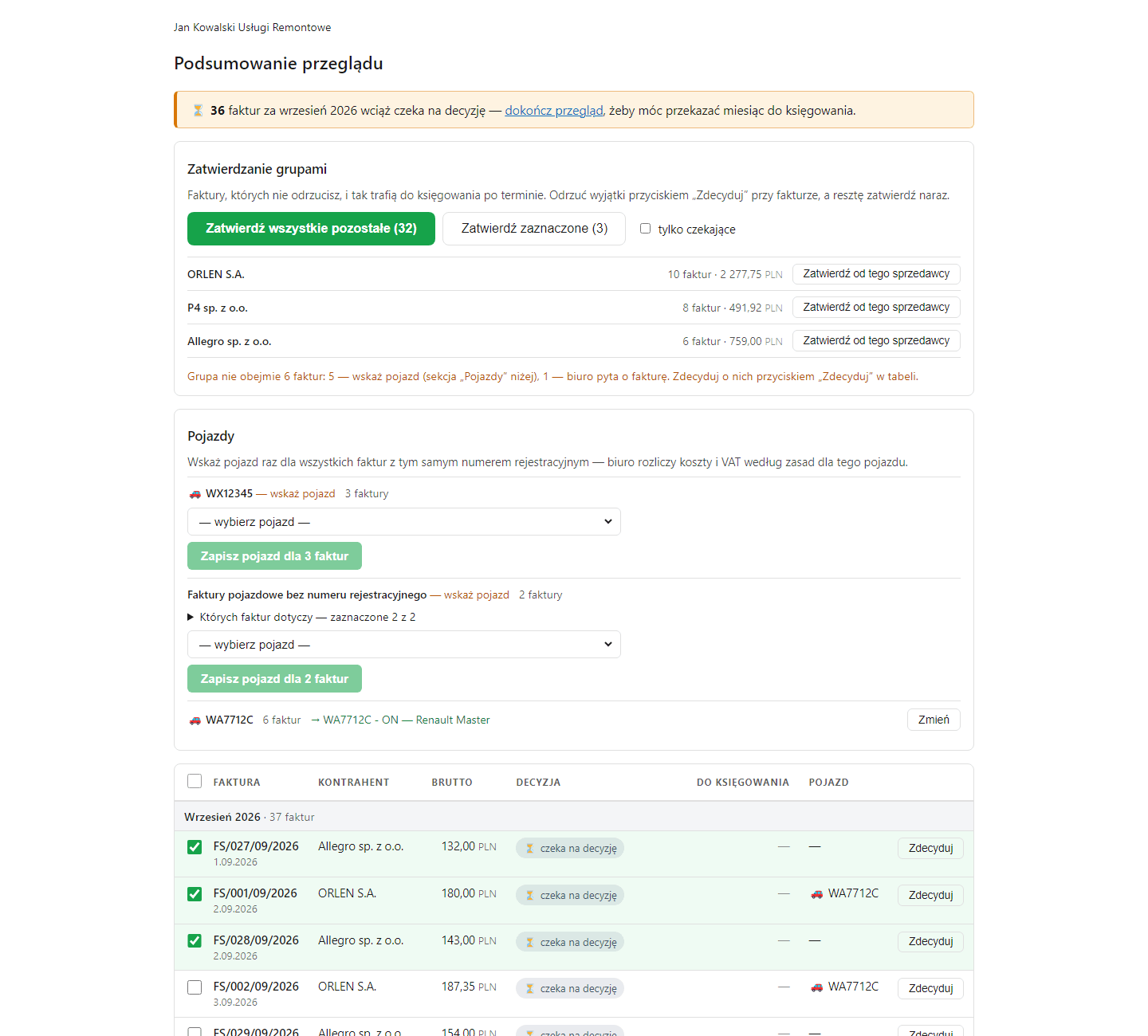Screen dimensions: 1148x1036
Task: Click 'Zdecyduj' for invoice FS/028/09/2026
Action: click(x=930, y=941)
